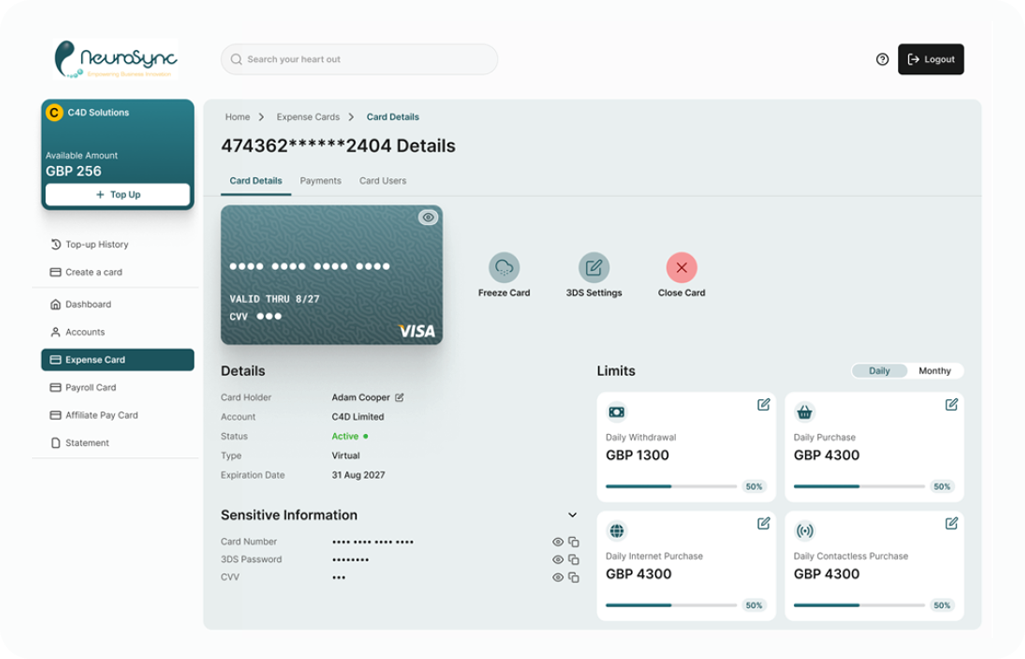This screenshot has width=1025, height=659.
Task: Click the help question mark icon
Action: click(882, 60)
